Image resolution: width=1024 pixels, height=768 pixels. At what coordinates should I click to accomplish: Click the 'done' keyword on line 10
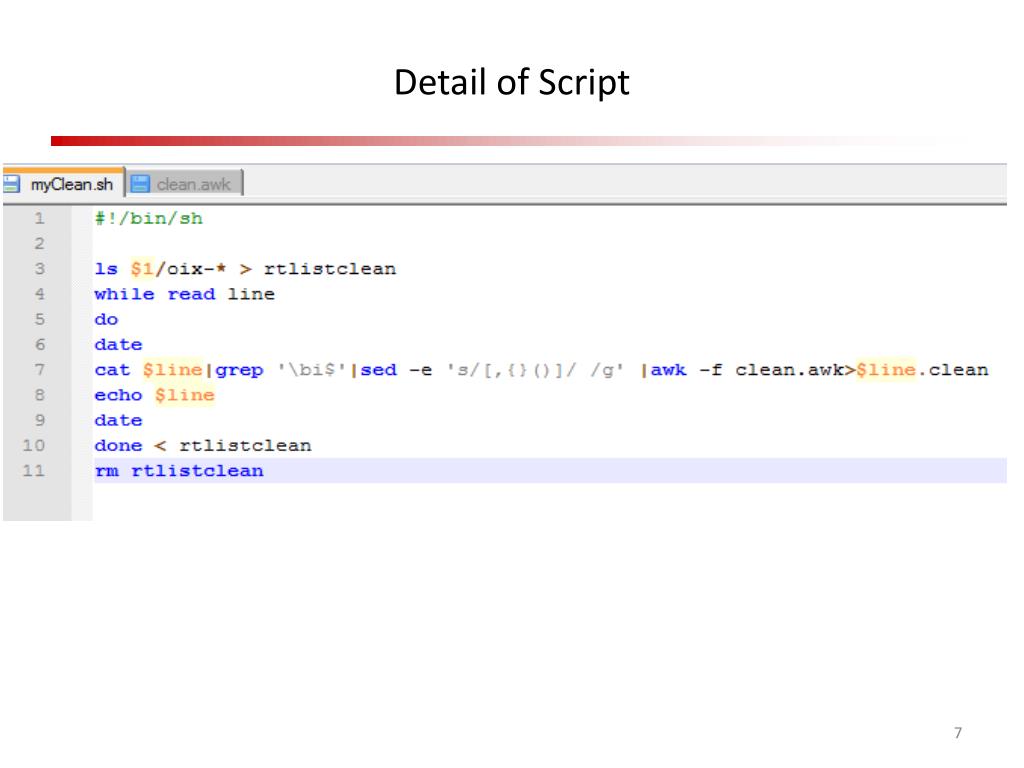point(118,445)
